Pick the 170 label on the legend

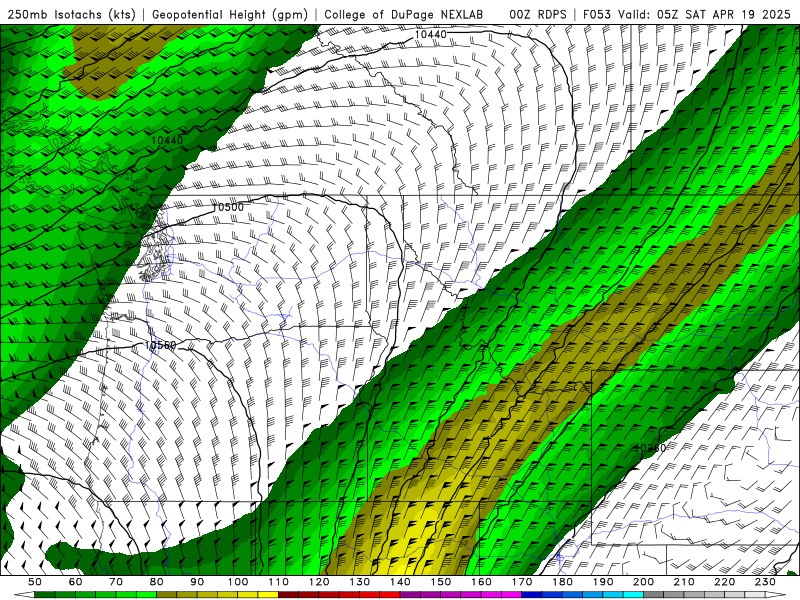(x=521, y=582)
